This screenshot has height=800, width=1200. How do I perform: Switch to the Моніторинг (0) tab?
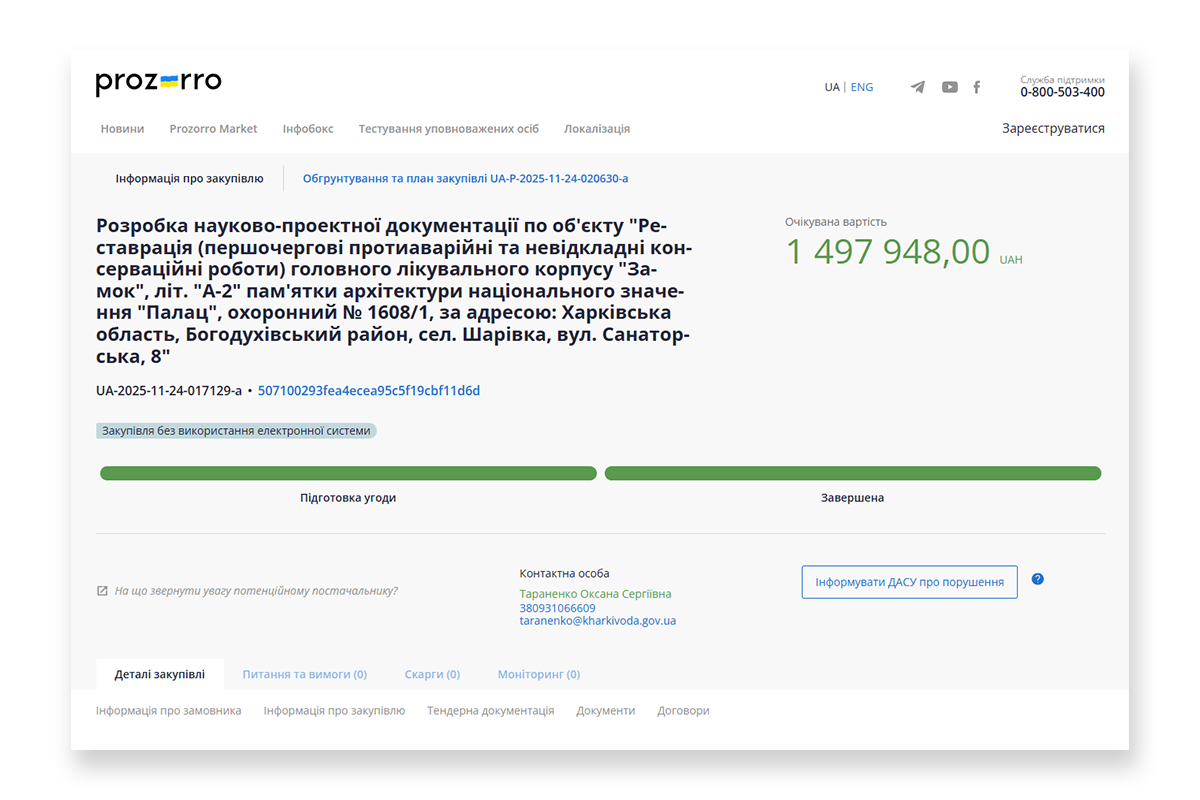pos(539,674)
